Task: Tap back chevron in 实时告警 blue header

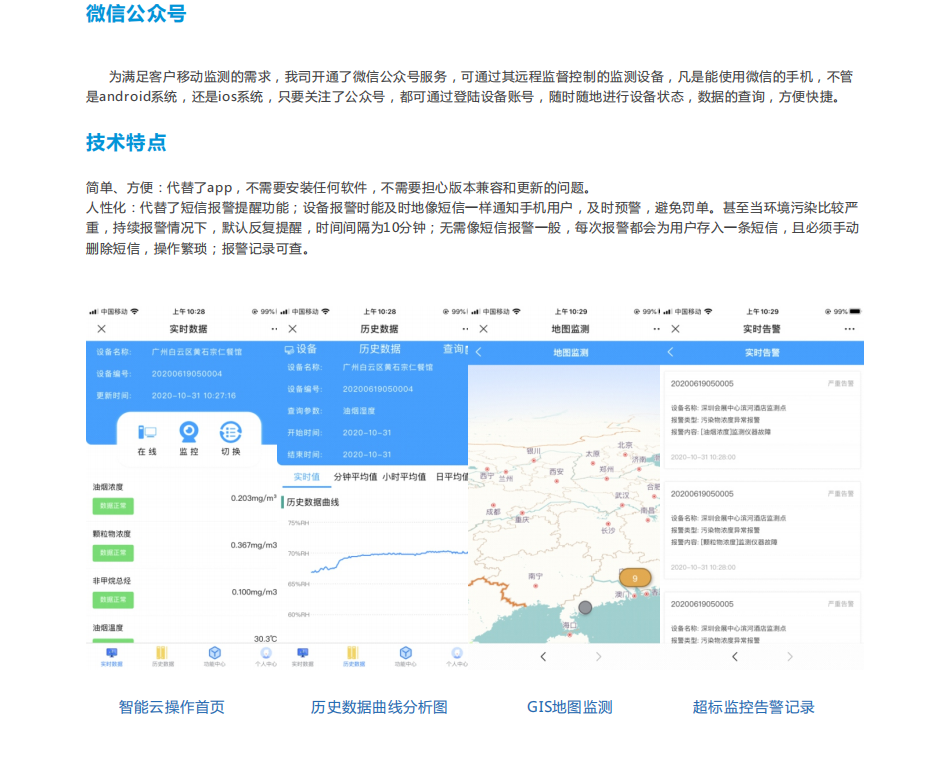Action: coord(670,352)
